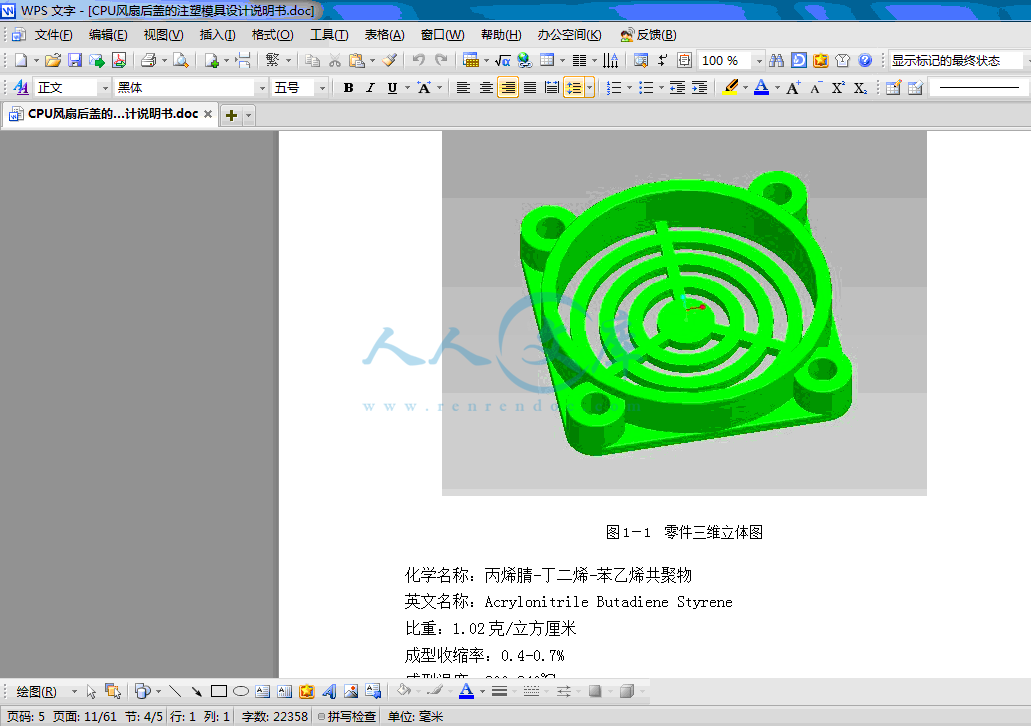Print the document with the printer icon

[149, 60]
